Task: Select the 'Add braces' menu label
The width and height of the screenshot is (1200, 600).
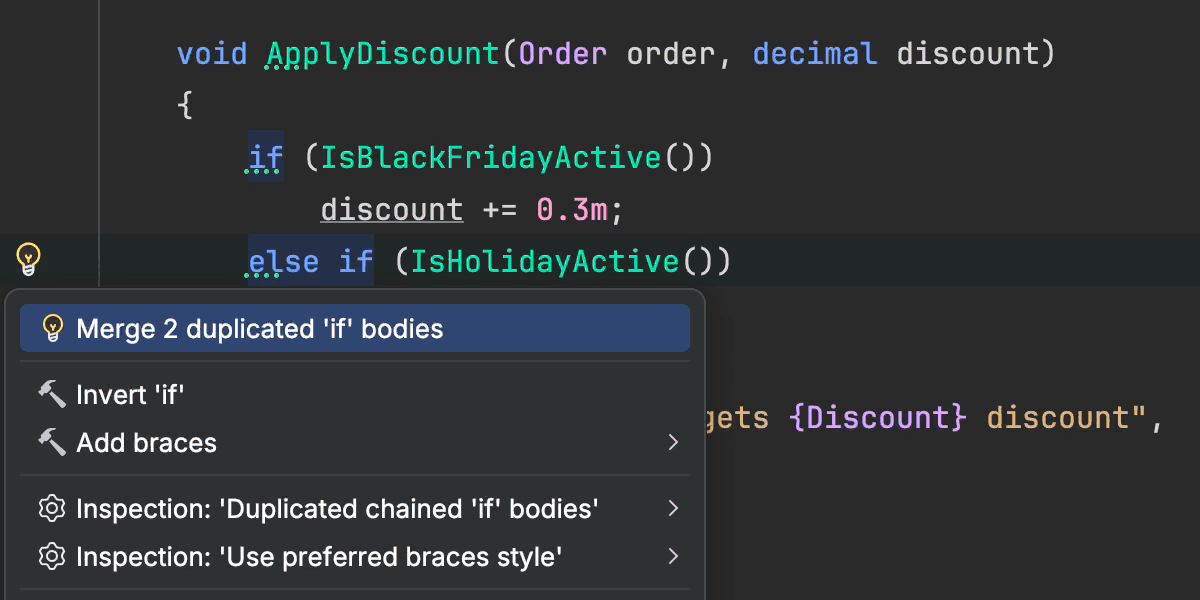Action: click(147, 443)
